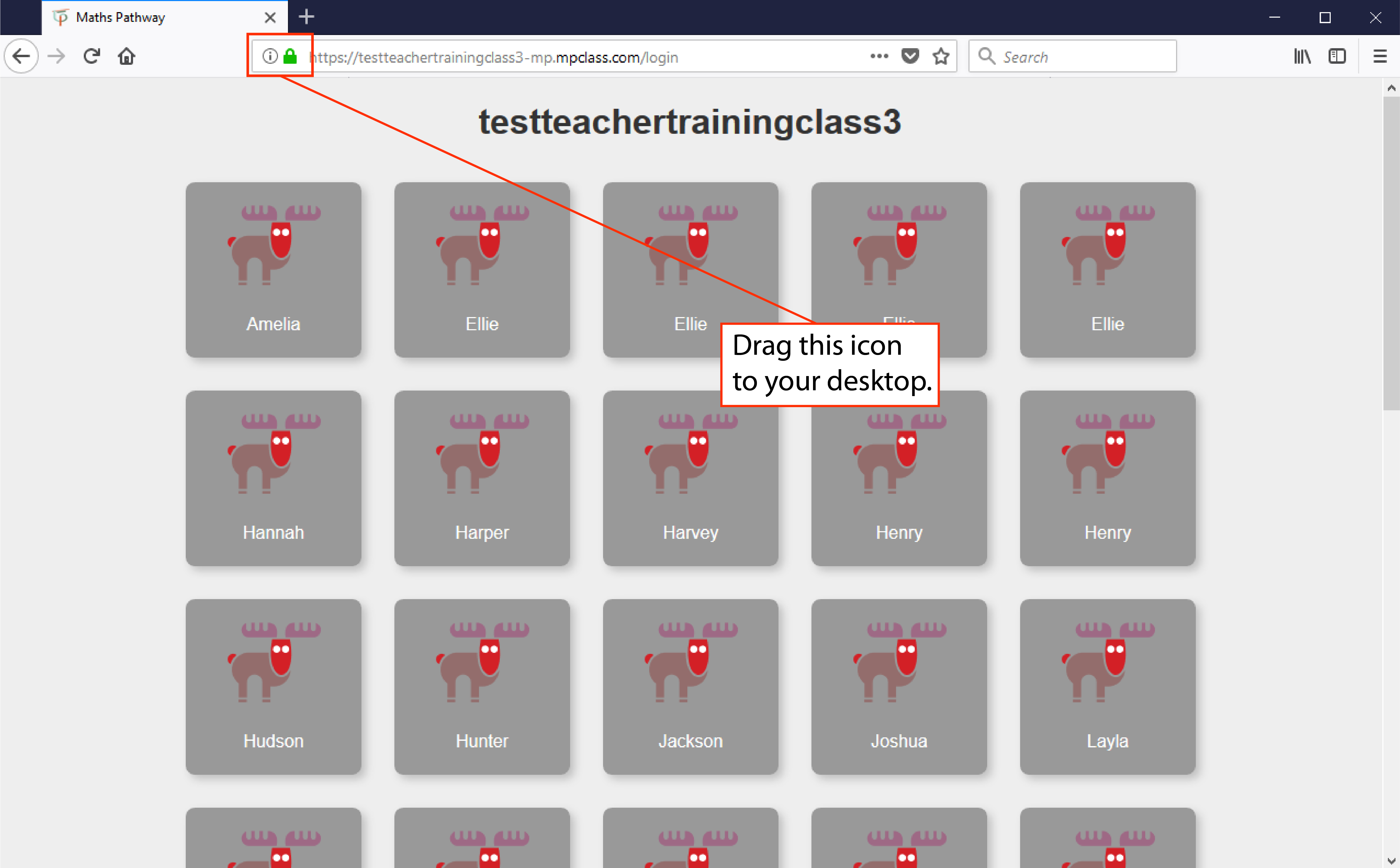Select the Hunter student card

[x=482, y=687]
